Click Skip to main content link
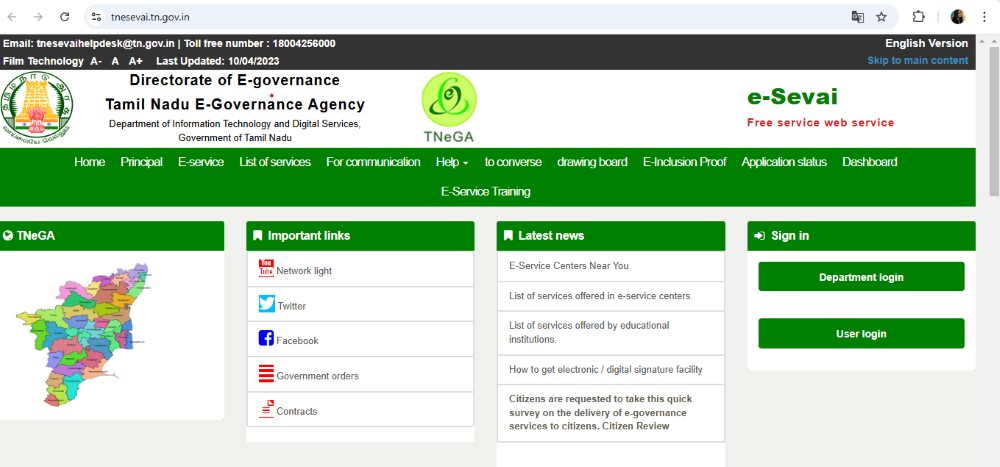The height and width of the screenshot is (467, 1000). 918,61
